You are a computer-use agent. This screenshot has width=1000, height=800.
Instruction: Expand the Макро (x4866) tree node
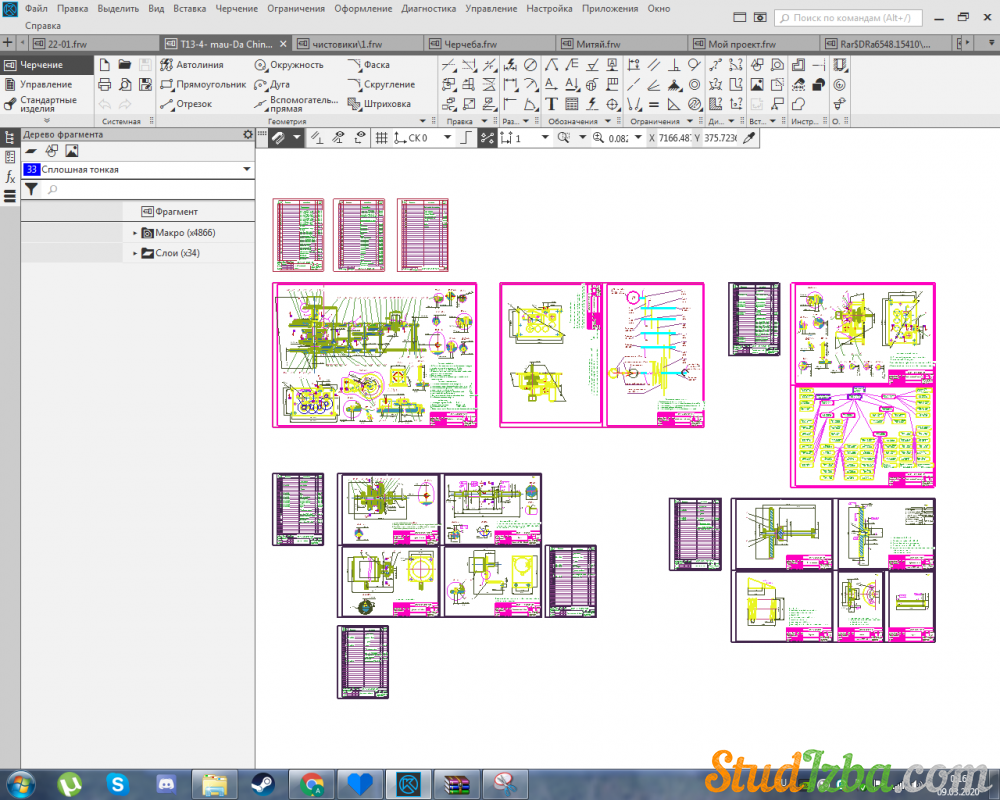135,233
